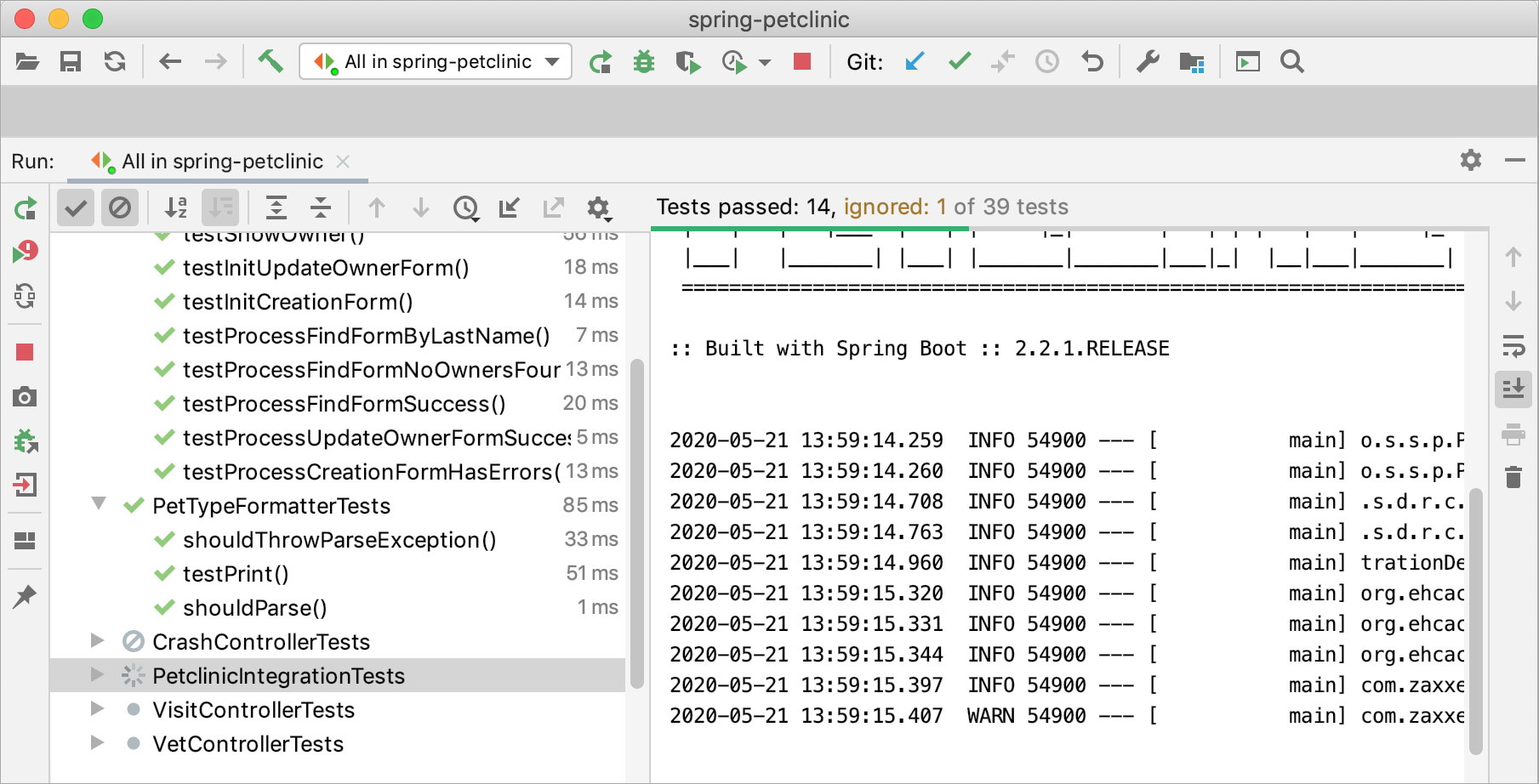This screenshot has width=1539, height=784.
Task: Click the Run Anything window icon
Action: [1247, 61]
